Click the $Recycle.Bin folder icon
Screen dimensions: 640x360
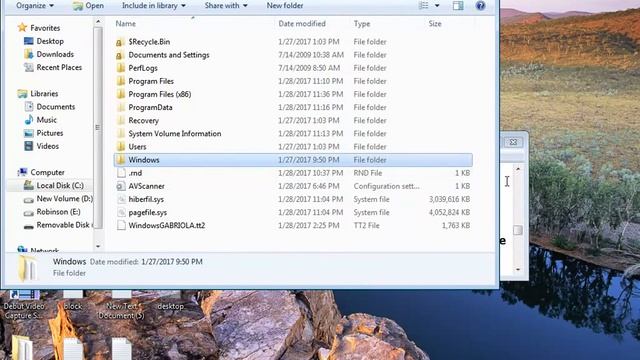[x=120, y=42]
